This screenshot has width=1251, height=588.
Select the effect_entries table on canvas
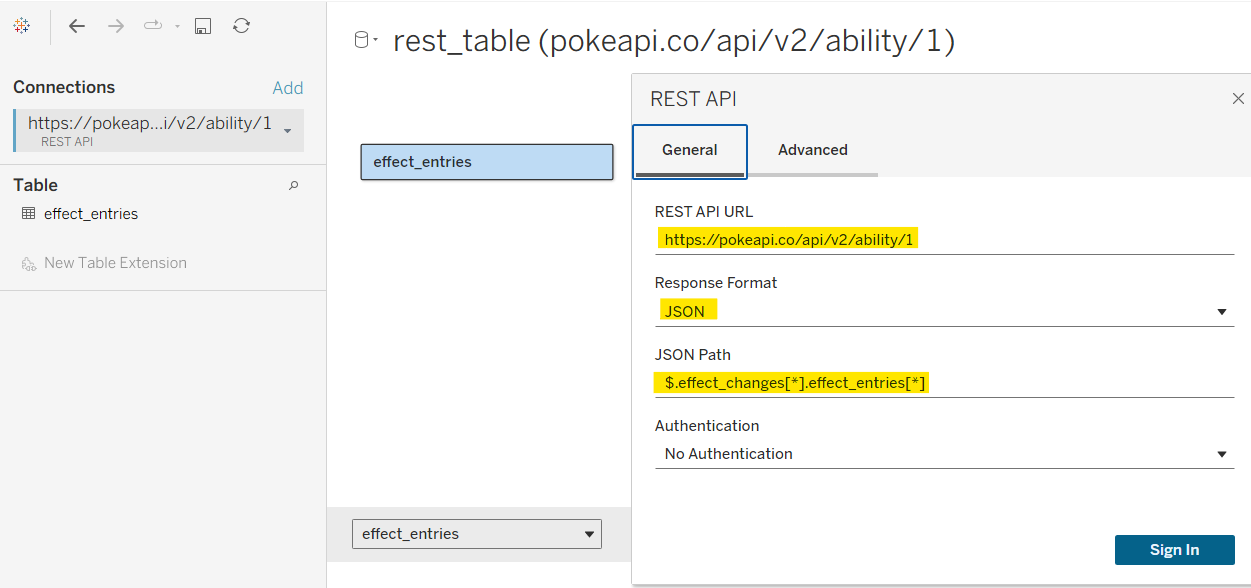click(x=486, y=162)
